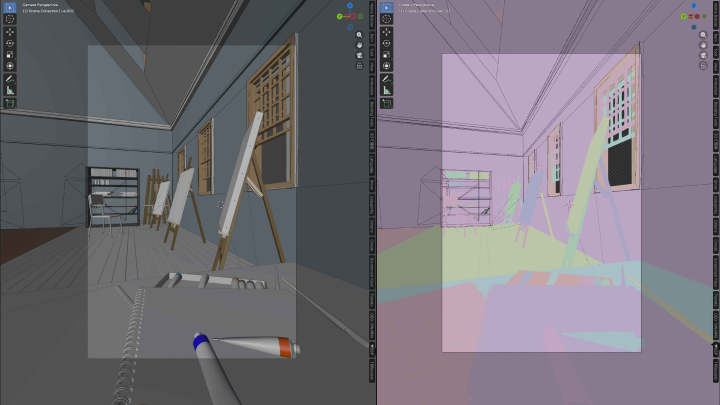Click the zoom magnifier icon in right viewport
This screenshot has height=405, width=720.
pos(703,35)
